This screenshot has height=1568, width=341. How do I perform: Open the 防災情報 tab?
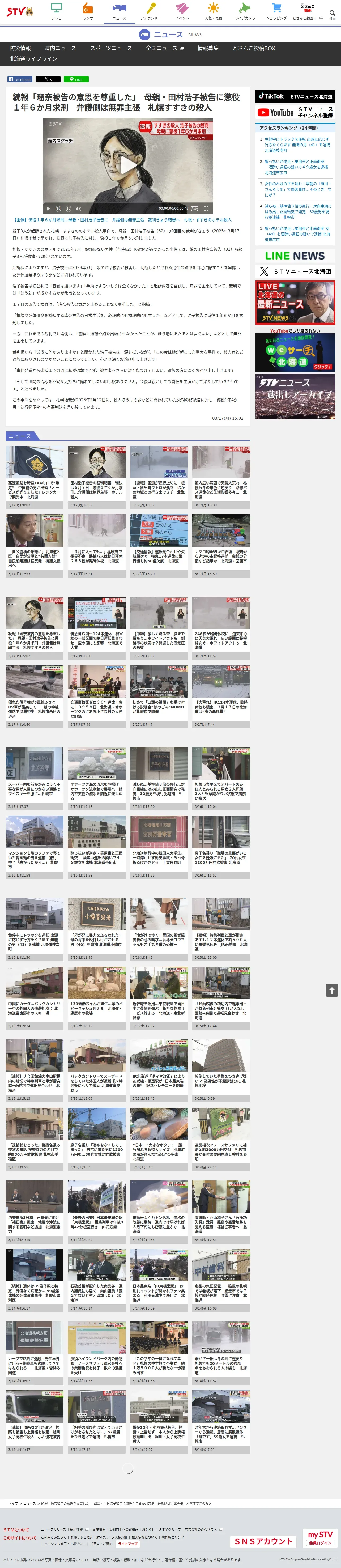[x=20, y=48]
